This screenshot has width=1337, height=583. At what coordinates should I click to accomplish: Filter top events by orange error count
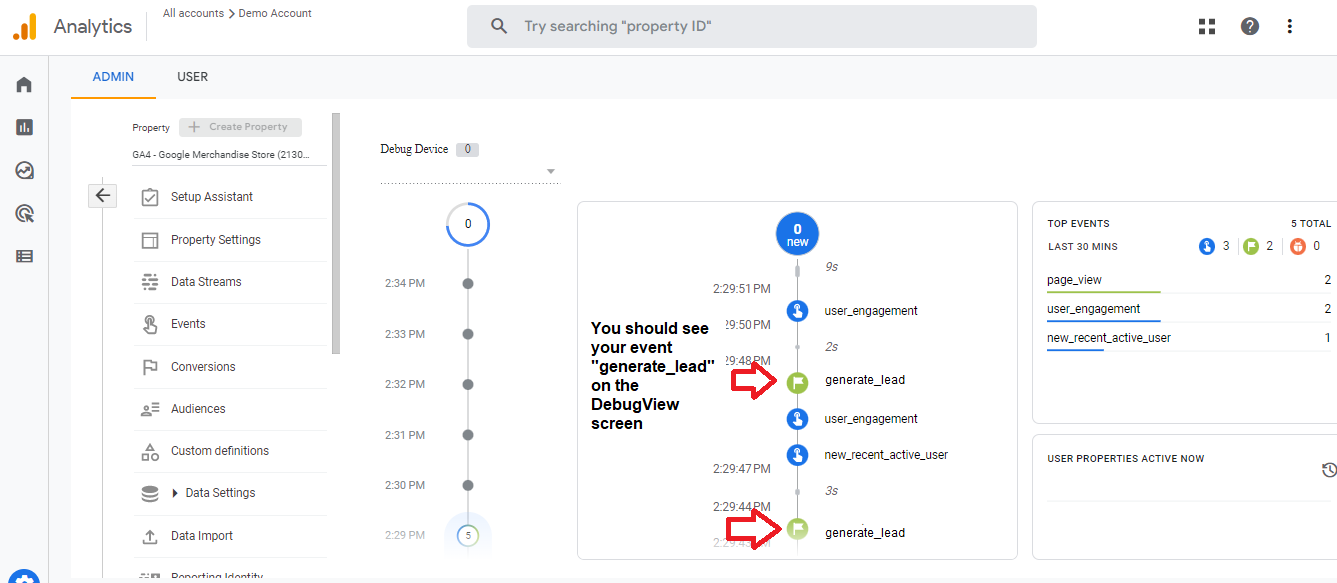1305,246
